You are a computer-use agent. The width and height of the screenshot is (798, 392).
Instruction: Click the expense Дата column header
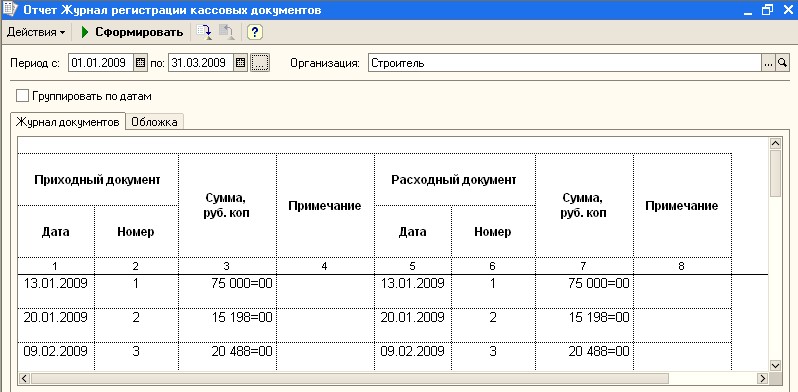tap(413, 232)
